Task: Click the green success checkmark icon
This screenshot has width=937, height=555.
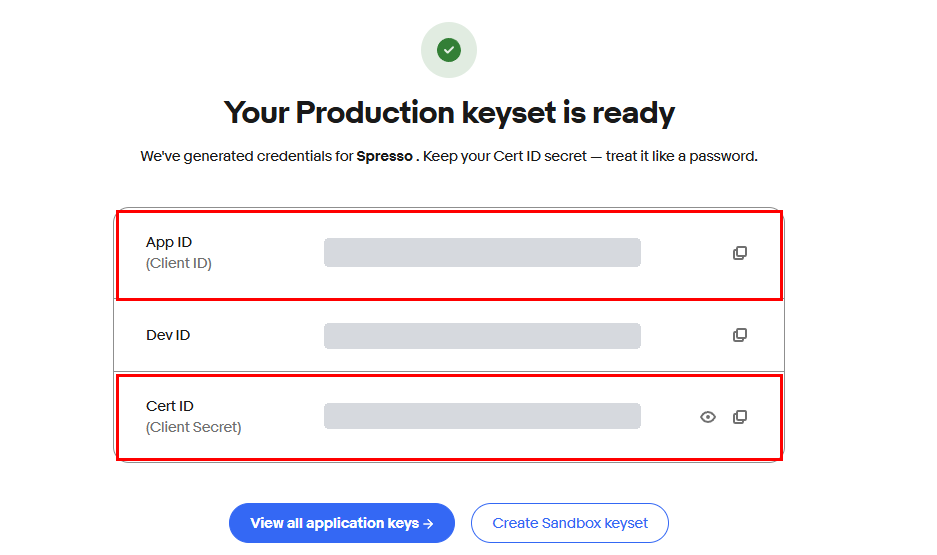Action: (x=449, y=50)
